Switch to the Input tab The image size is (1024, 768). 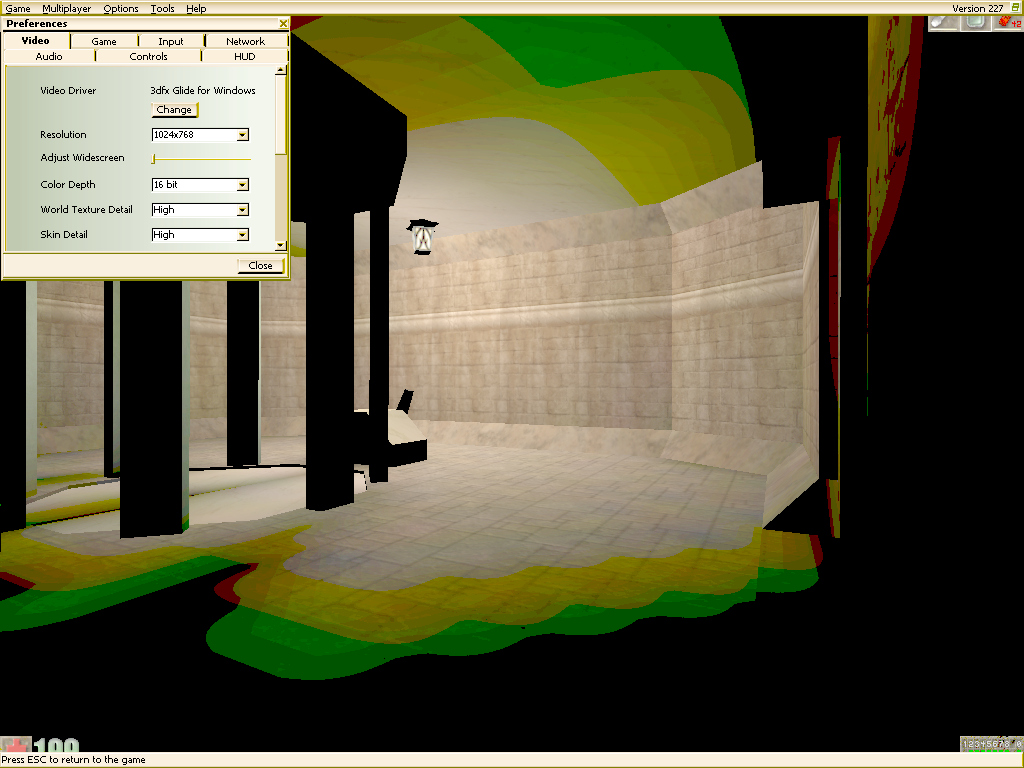[171, 41]
